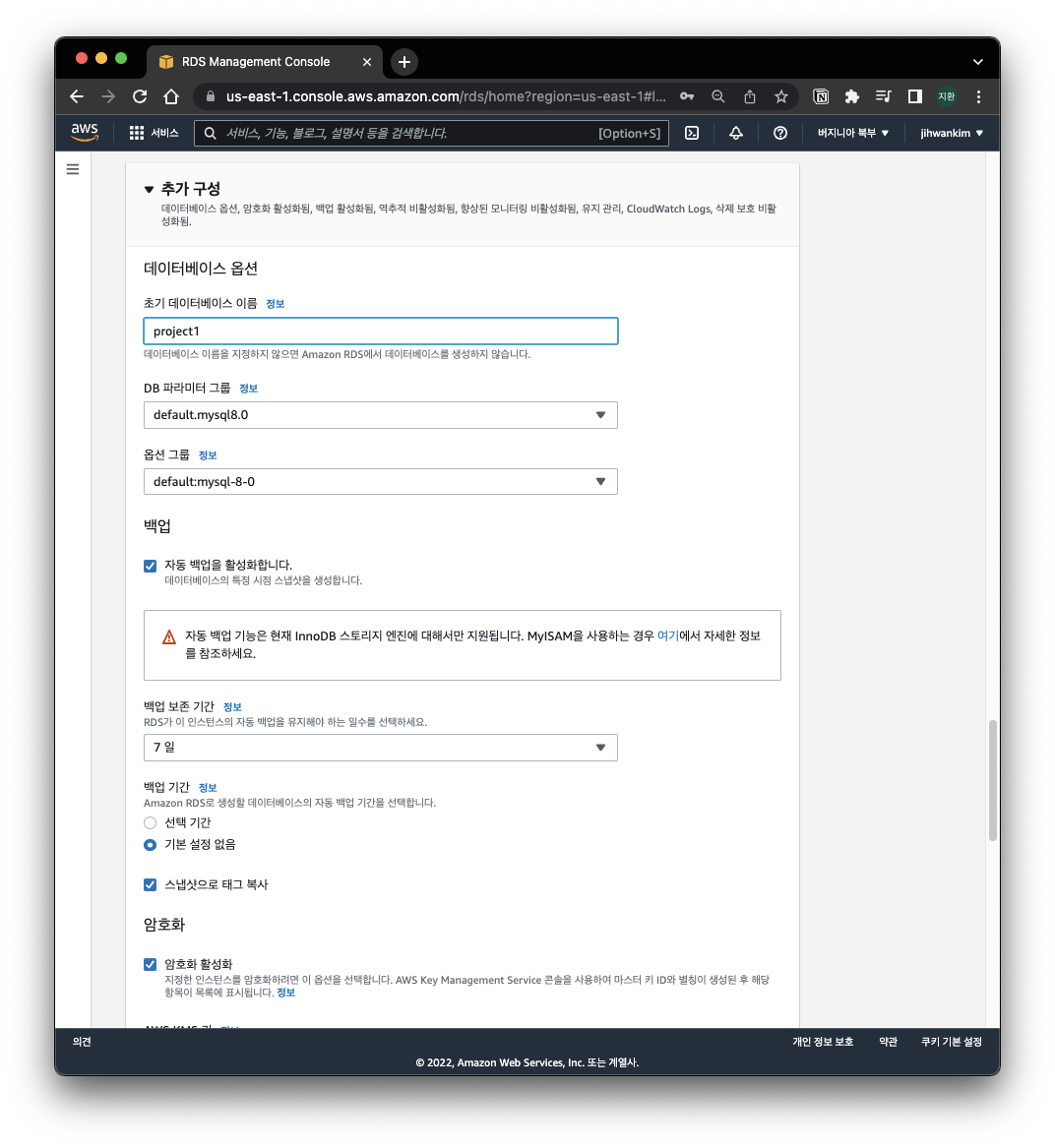Click the AWS logo home icon

[85, 133]
